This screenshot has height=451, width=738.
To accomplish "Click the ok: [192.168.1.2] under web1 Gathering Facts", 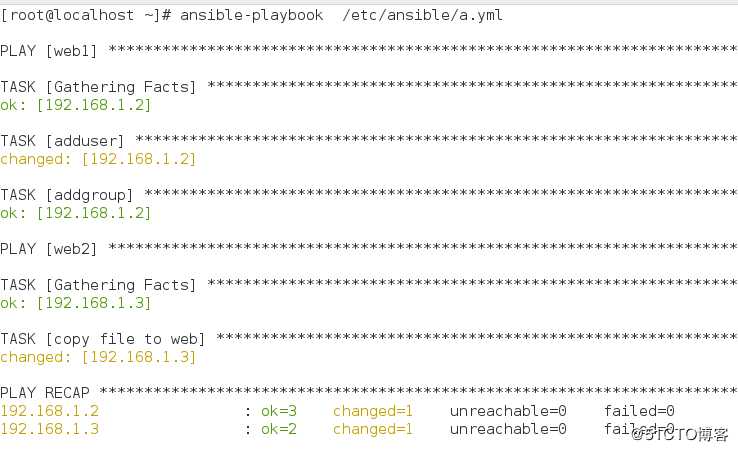I will pos(75,105).
